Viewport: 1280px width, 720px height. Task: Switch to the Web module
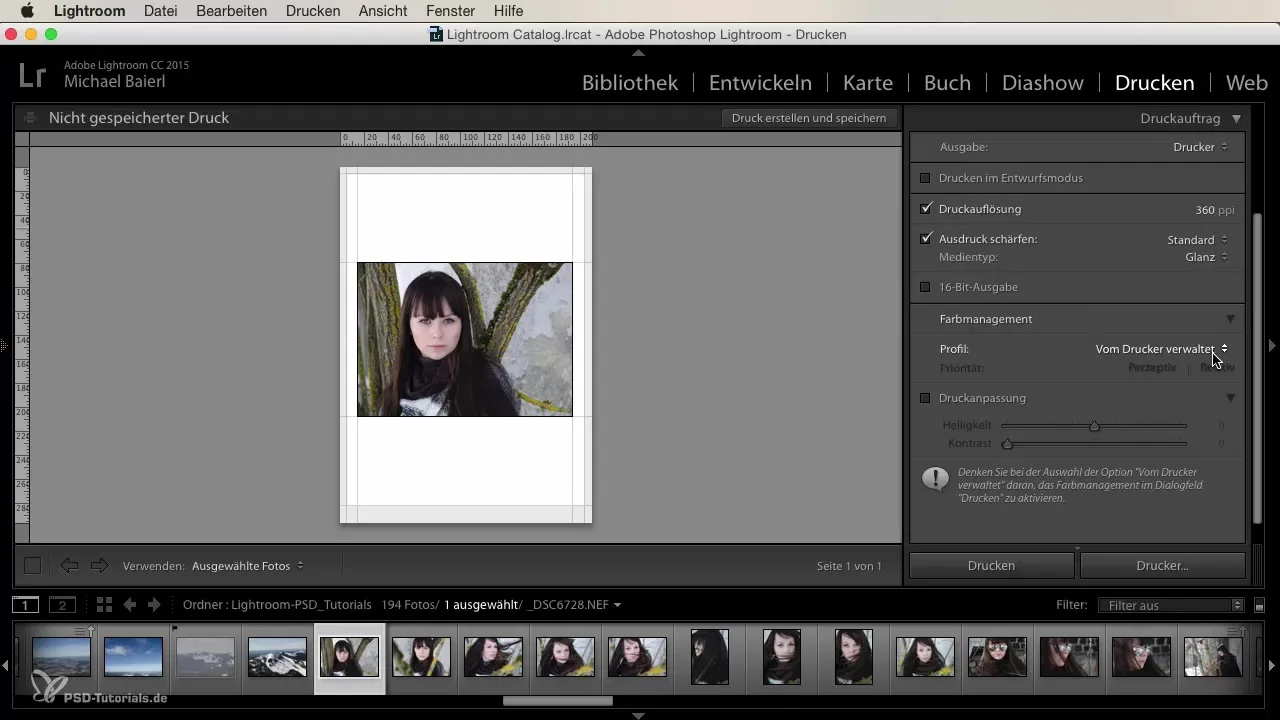pos(1247,83)
